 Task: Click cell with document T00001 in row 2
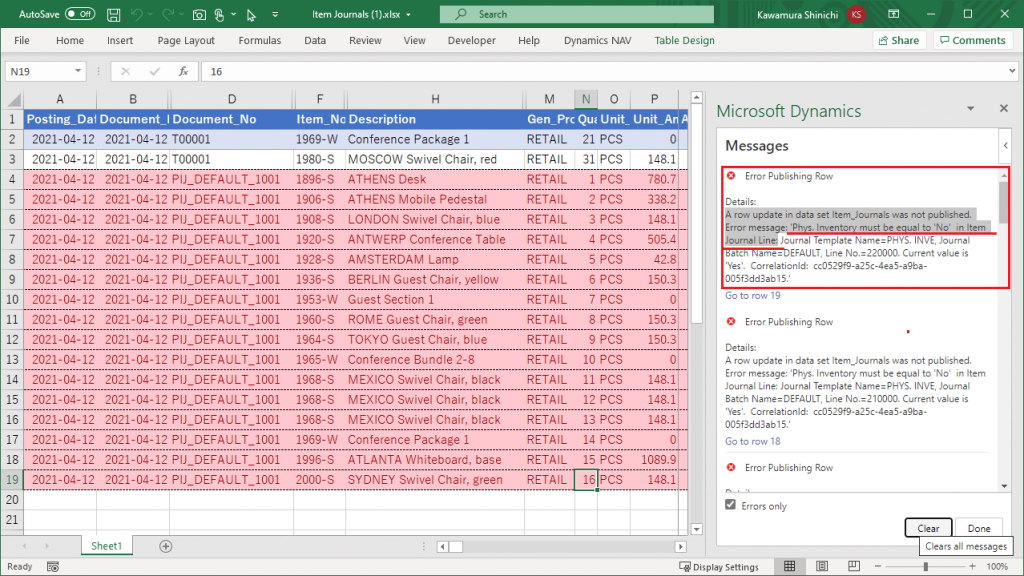232,139
